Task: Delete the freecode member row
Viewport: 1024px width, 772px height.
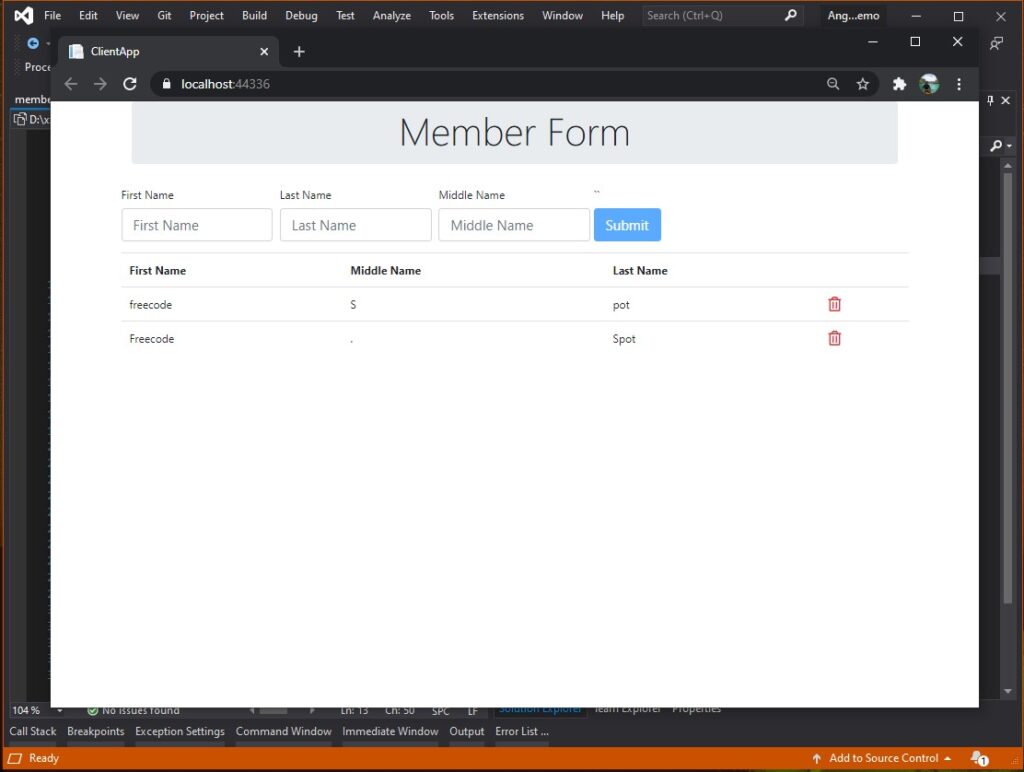Action: coord(834,304)
